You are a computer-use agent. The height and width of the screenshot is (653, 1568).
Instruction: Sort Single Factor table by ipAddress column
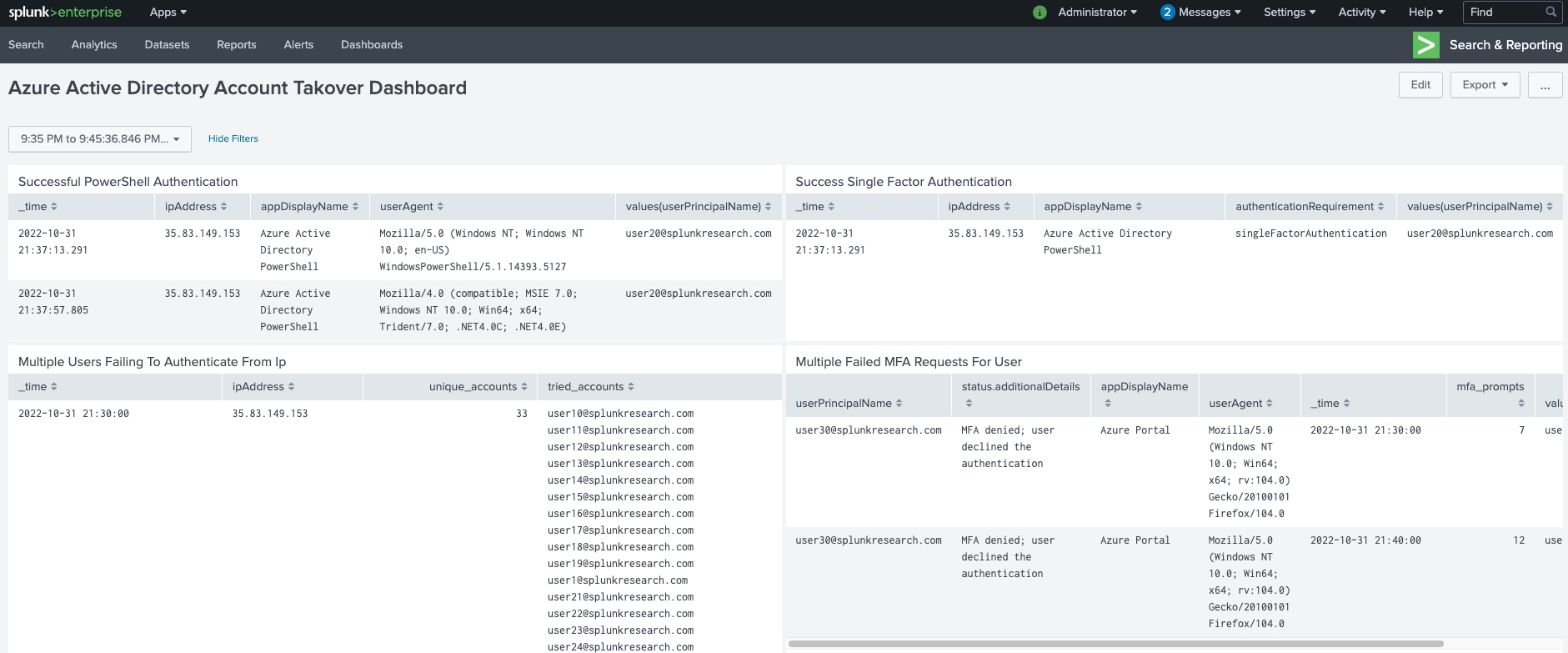pyautogui.click(x=979, y=207)
